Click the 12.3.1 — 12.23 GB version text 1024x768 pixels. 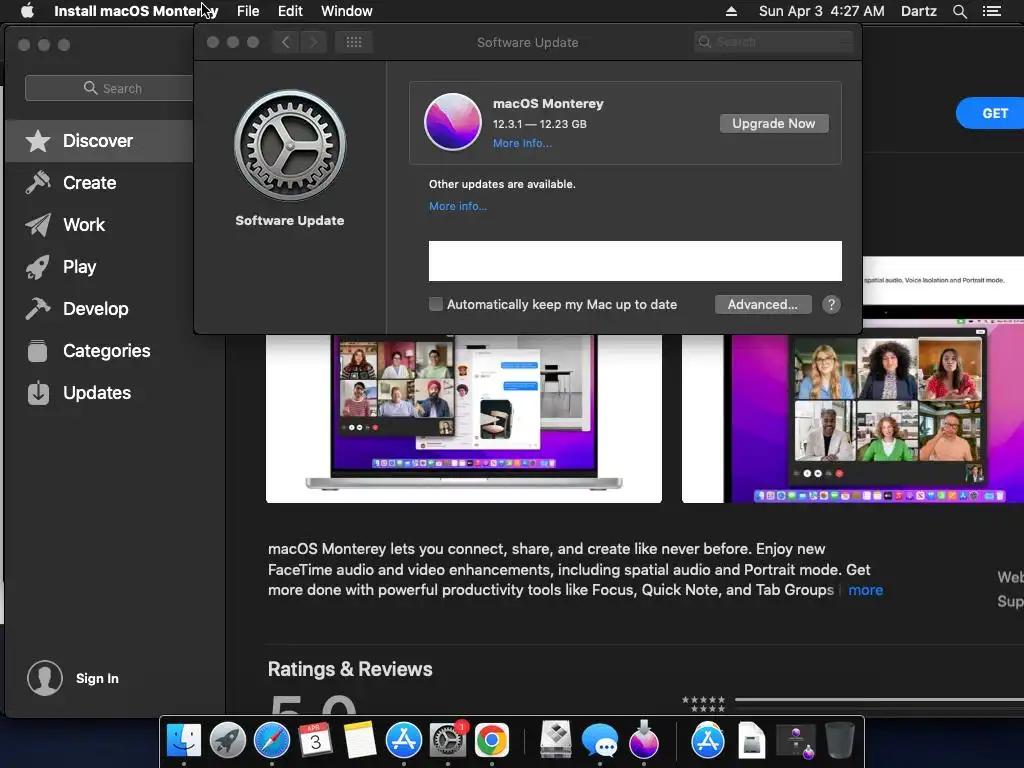click(539, 124)
